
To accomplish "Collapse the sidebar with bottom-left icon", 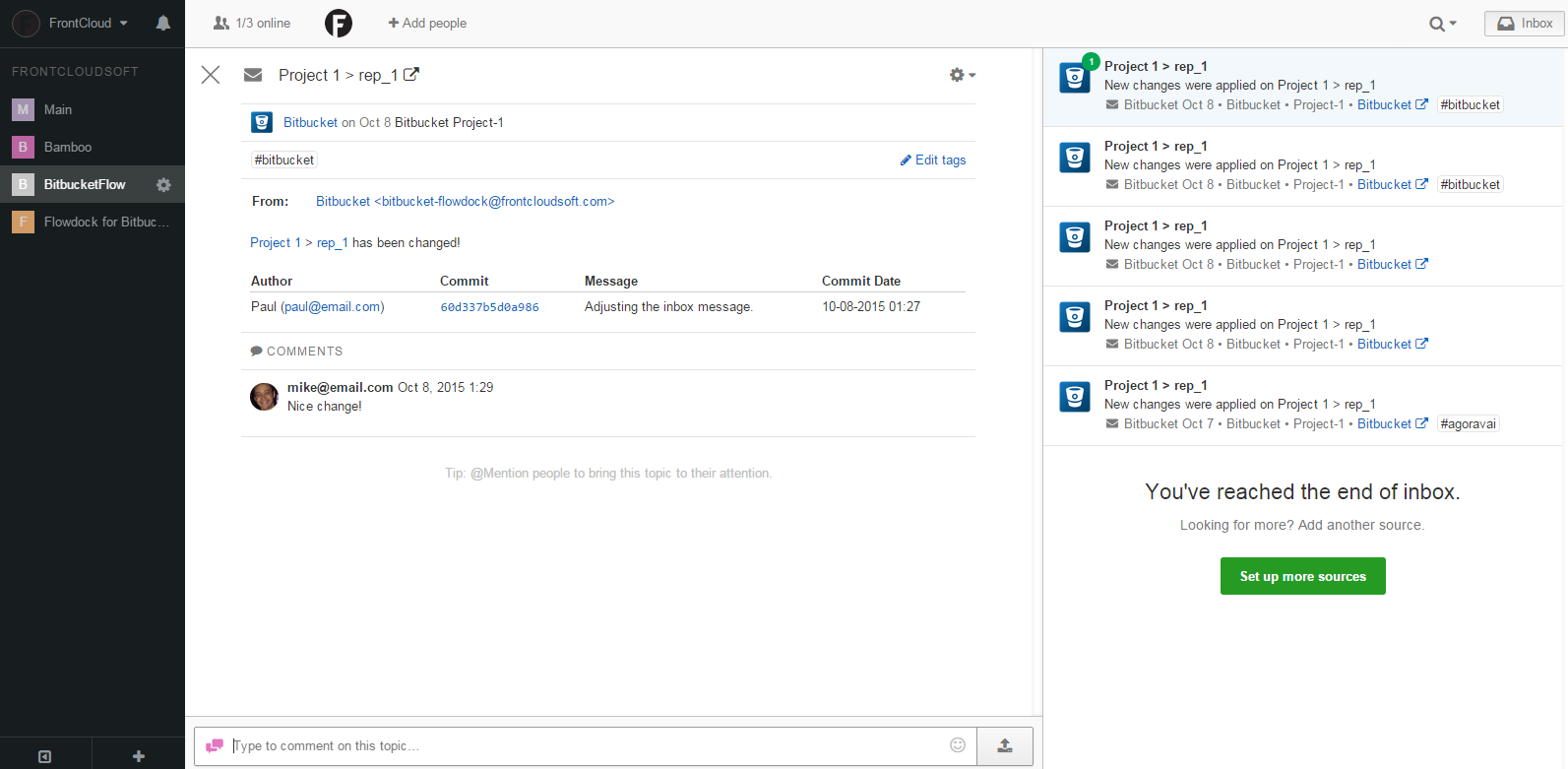I will [45, 756].
